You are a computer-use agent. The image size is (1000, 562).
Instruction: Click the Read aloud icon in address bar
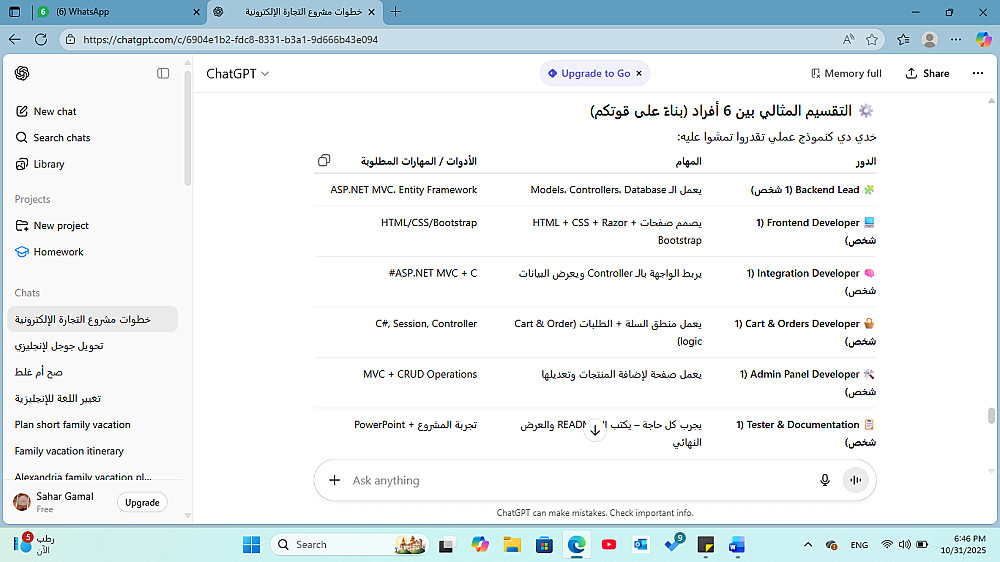pyautogui.click(x=848, y=40)
